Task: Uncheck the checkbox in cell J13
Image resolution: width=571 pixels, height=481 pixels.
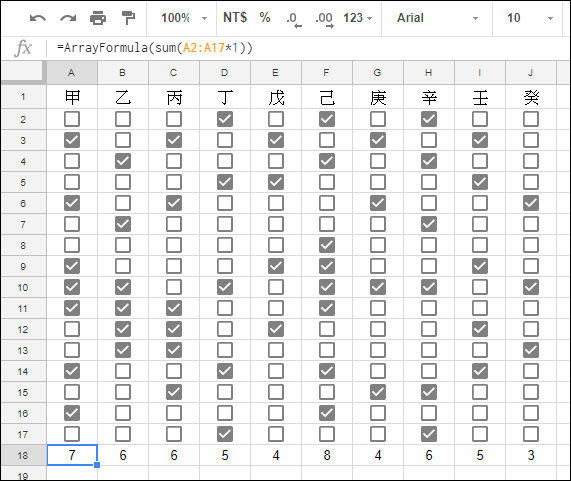Action: point(531,350)
